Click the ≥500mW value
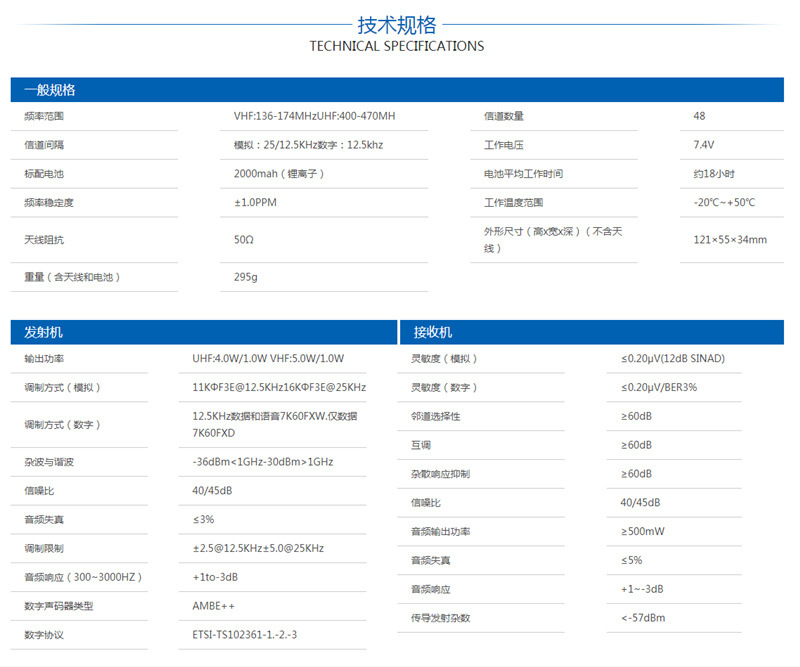 (x=642, y=532)
